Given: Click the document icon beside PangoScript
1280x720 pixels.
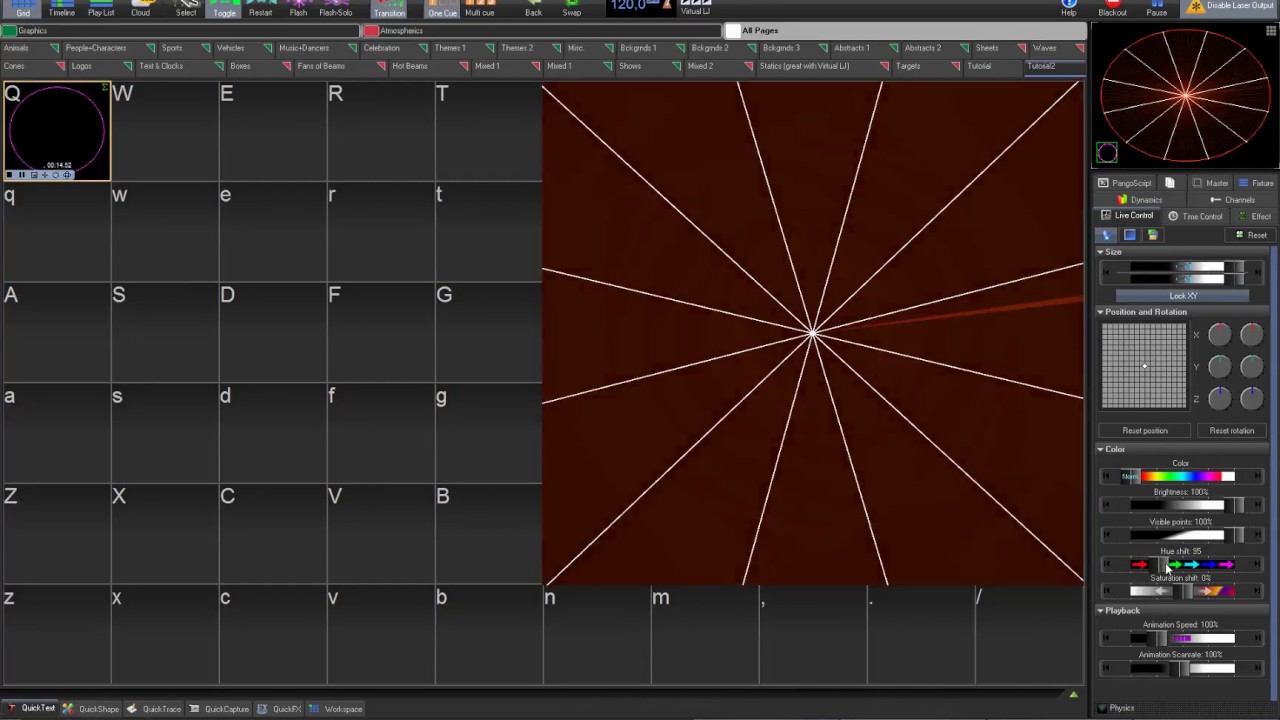Looking at the screenshot, I should [1169, 183].
